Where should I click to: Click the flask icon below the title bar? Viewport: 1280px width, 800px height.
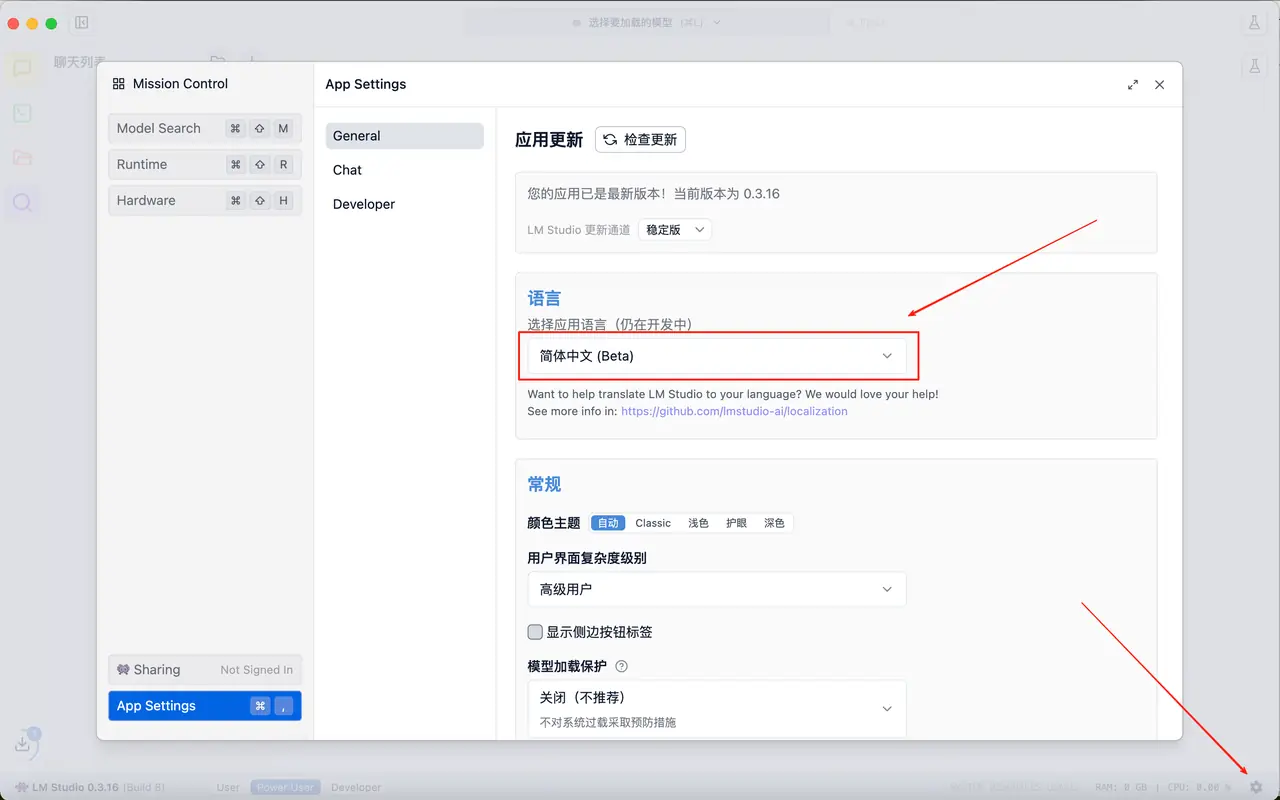pos(1254,67)
